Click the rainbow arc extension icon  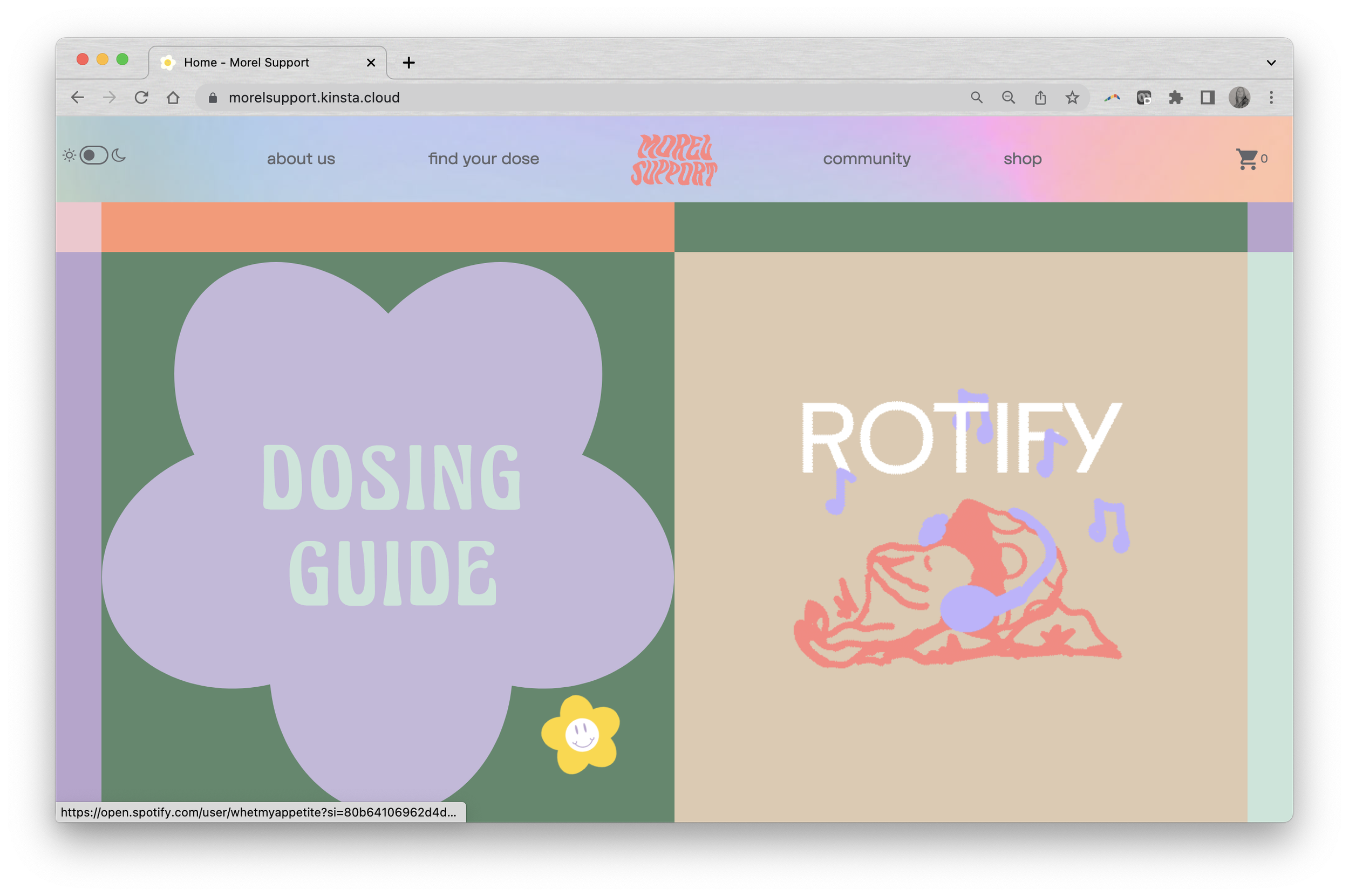[1112, 98]
